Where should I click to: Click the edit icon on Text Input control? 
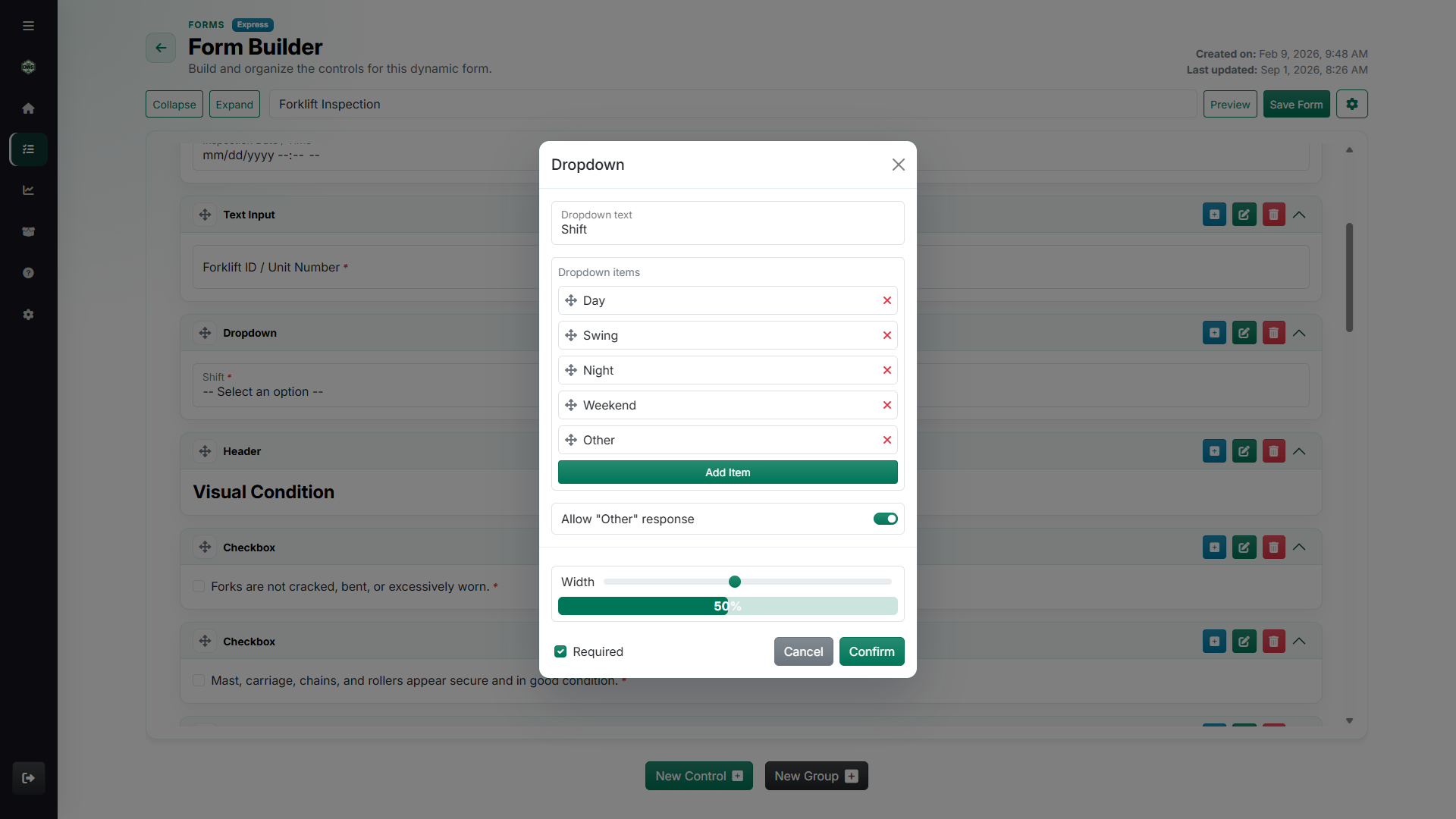[1244, 215]
